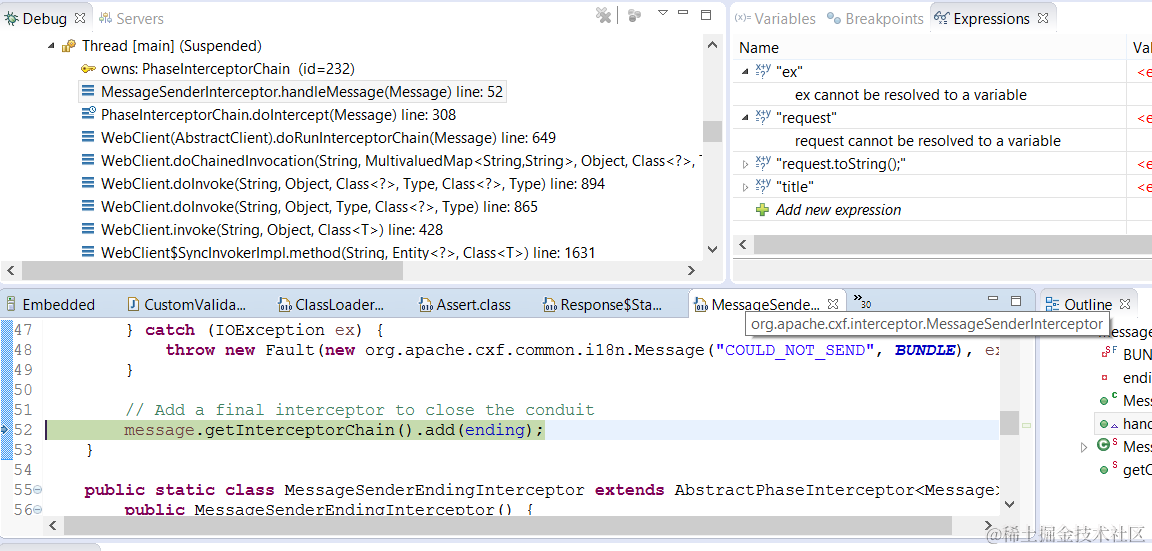This screenshot has height=551, width=1152.
Task: Click stack frame icon of WebClient.doChainedInvocation
Action: click(88, 161)
